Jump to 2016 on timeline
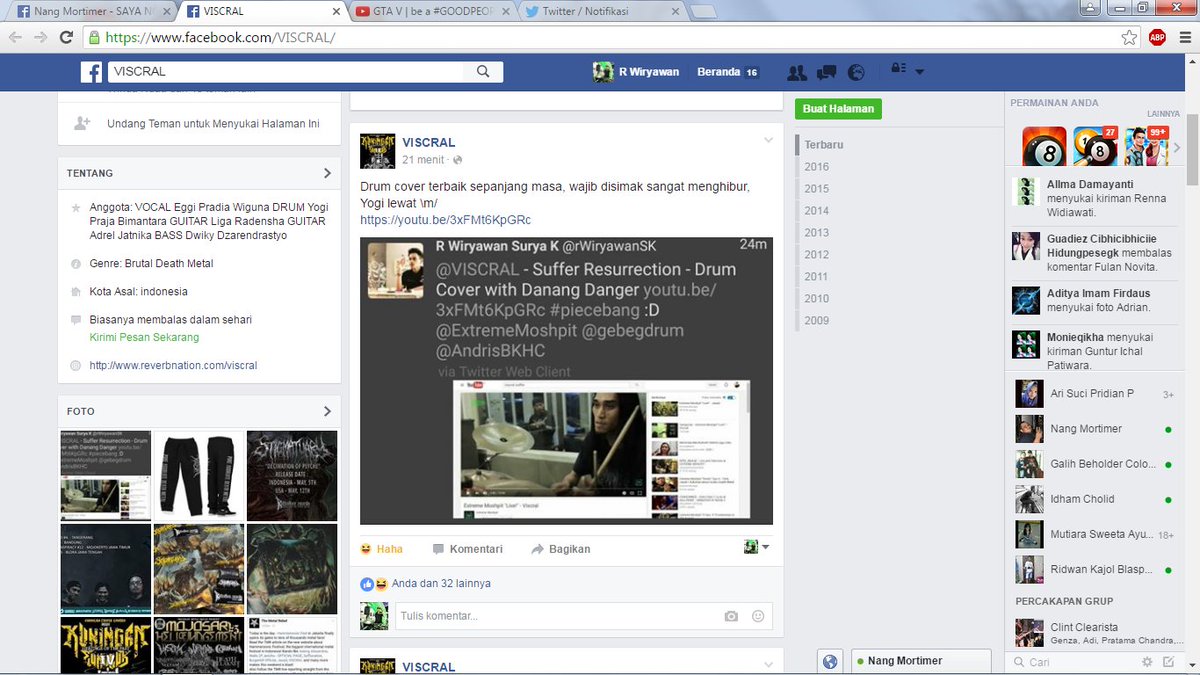The image size is (1200, 675). point(816,167)
